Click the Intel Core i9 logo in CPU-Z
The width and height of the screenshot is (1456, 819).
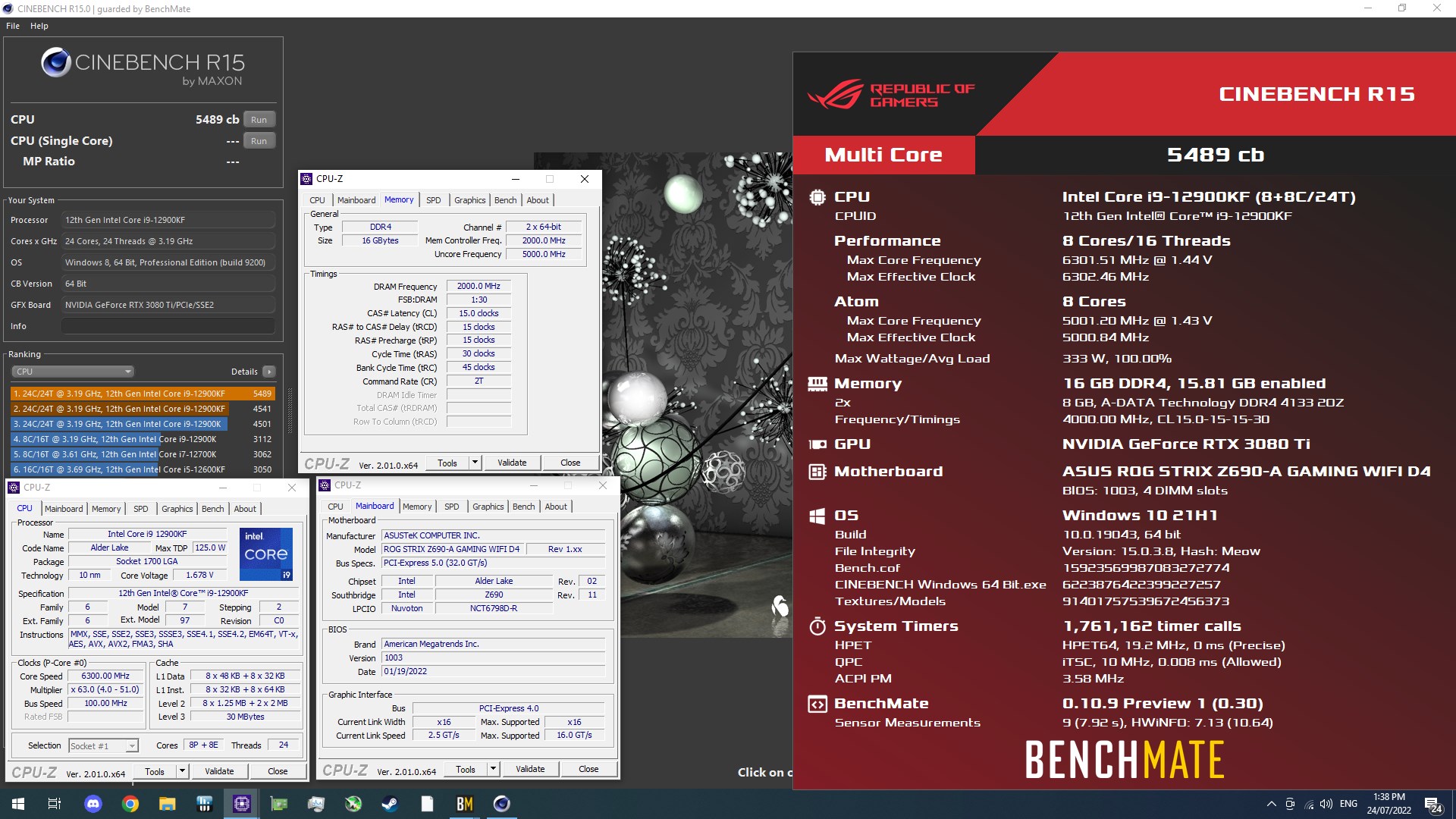click(266, 554)
